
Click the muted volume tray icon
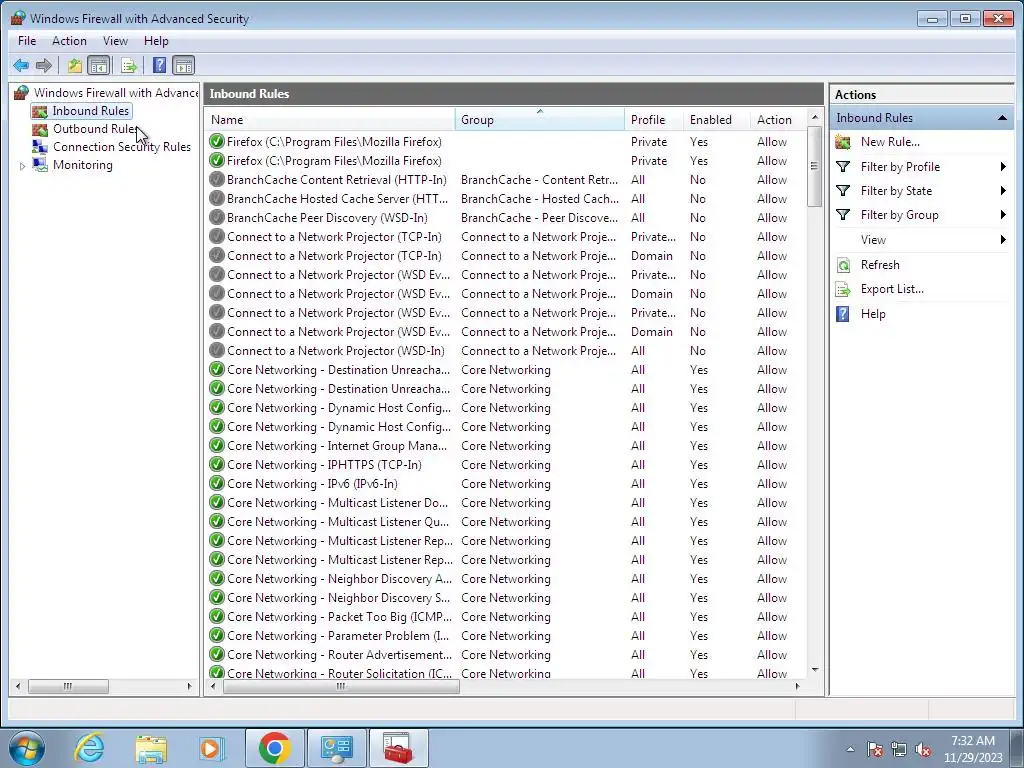(923, 749)
